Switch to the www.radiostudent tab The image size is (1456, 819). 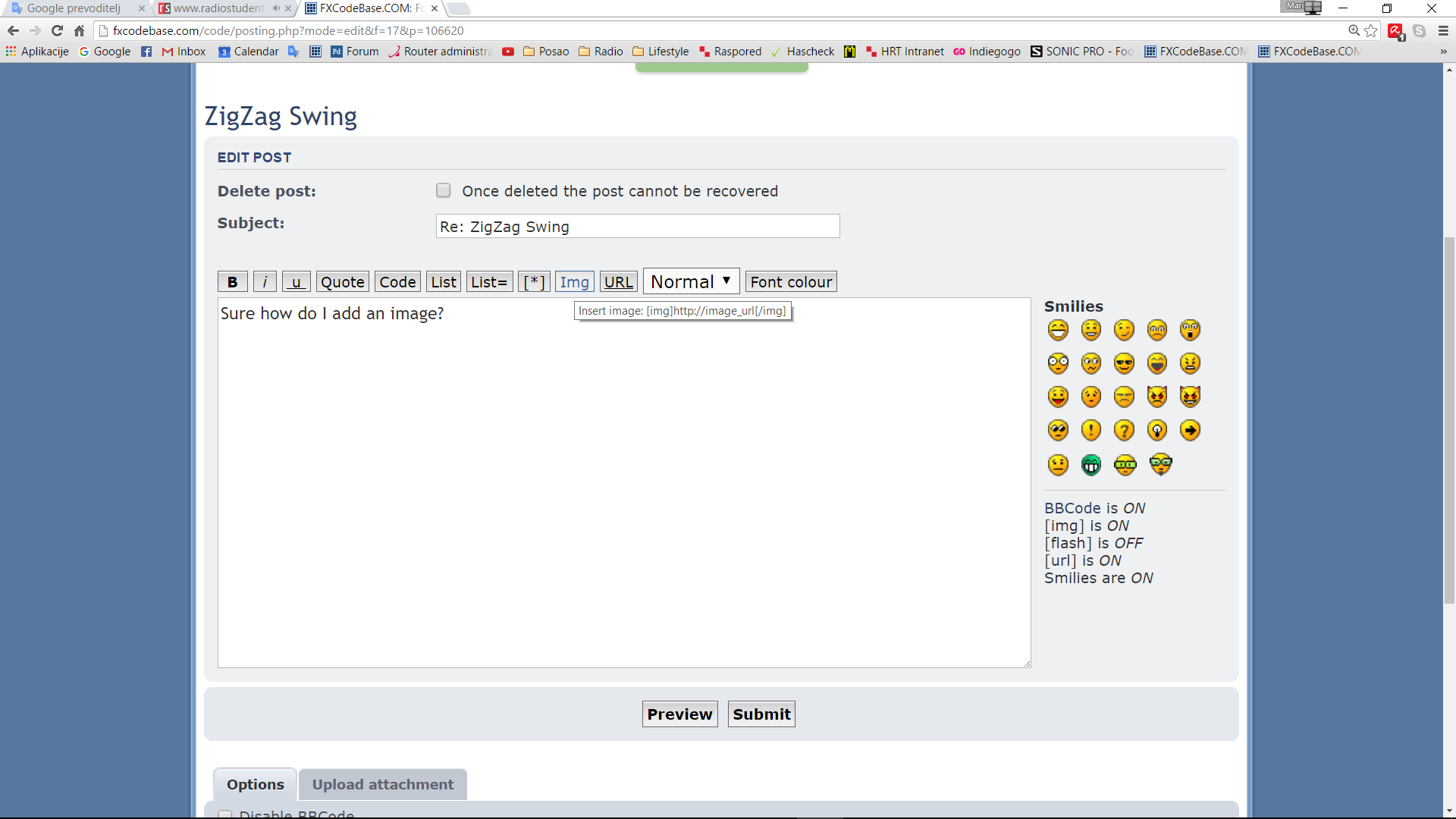(218, 8)
